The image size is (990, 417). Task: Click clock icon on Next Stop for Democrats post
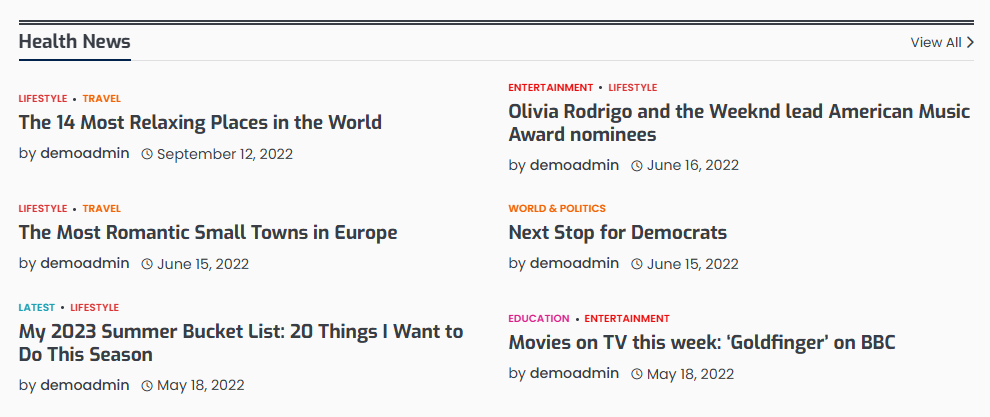pyautogui.click(x=637, y=264)
